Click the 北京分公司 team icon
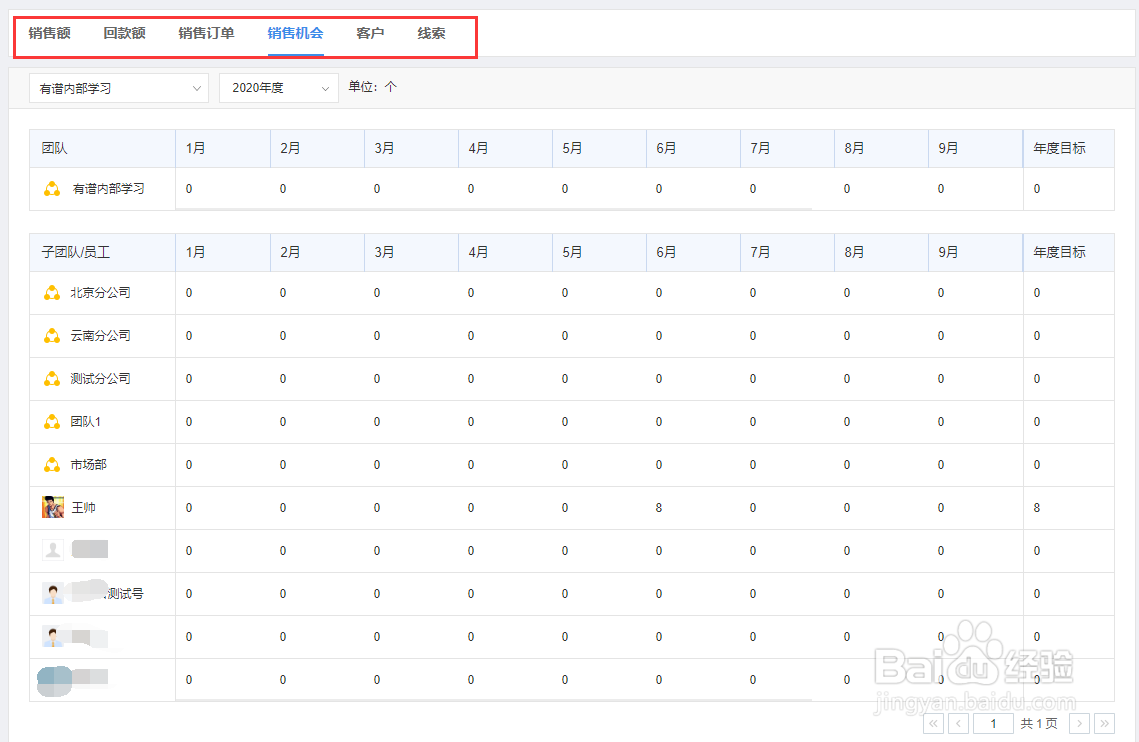 52,293
